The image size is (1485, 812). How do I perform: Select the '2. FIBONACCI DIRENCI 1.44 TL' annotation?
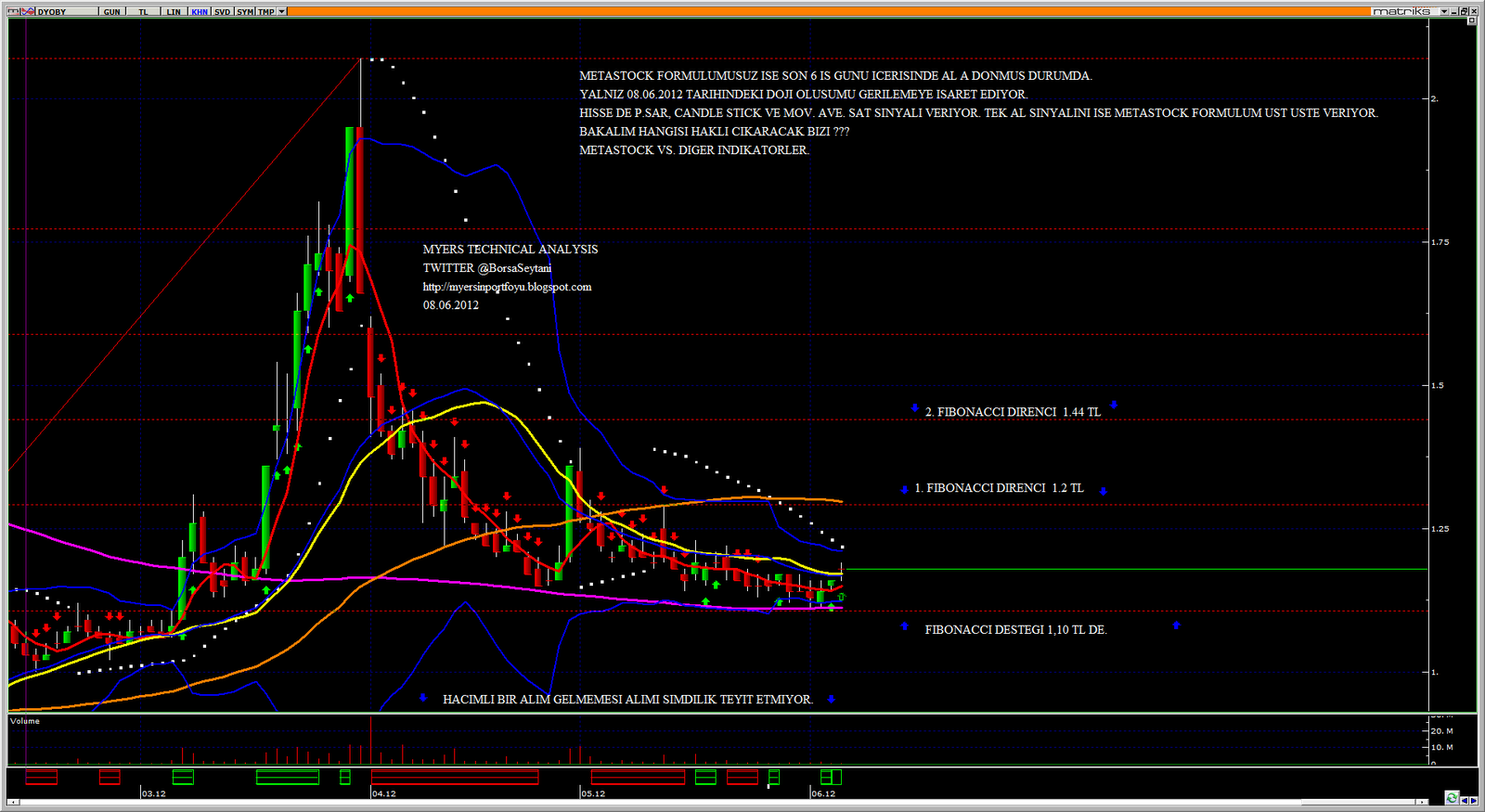[x=1013, y=412]
